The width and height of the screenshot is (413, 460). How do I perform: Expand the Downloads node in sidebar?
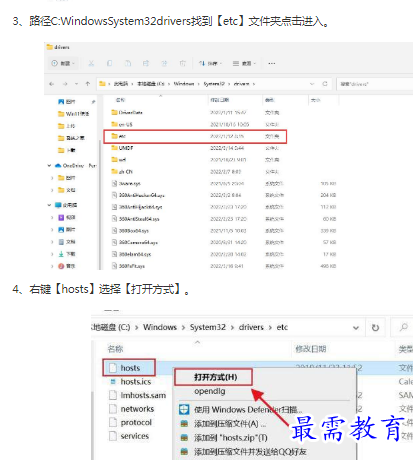coord(52,254)
